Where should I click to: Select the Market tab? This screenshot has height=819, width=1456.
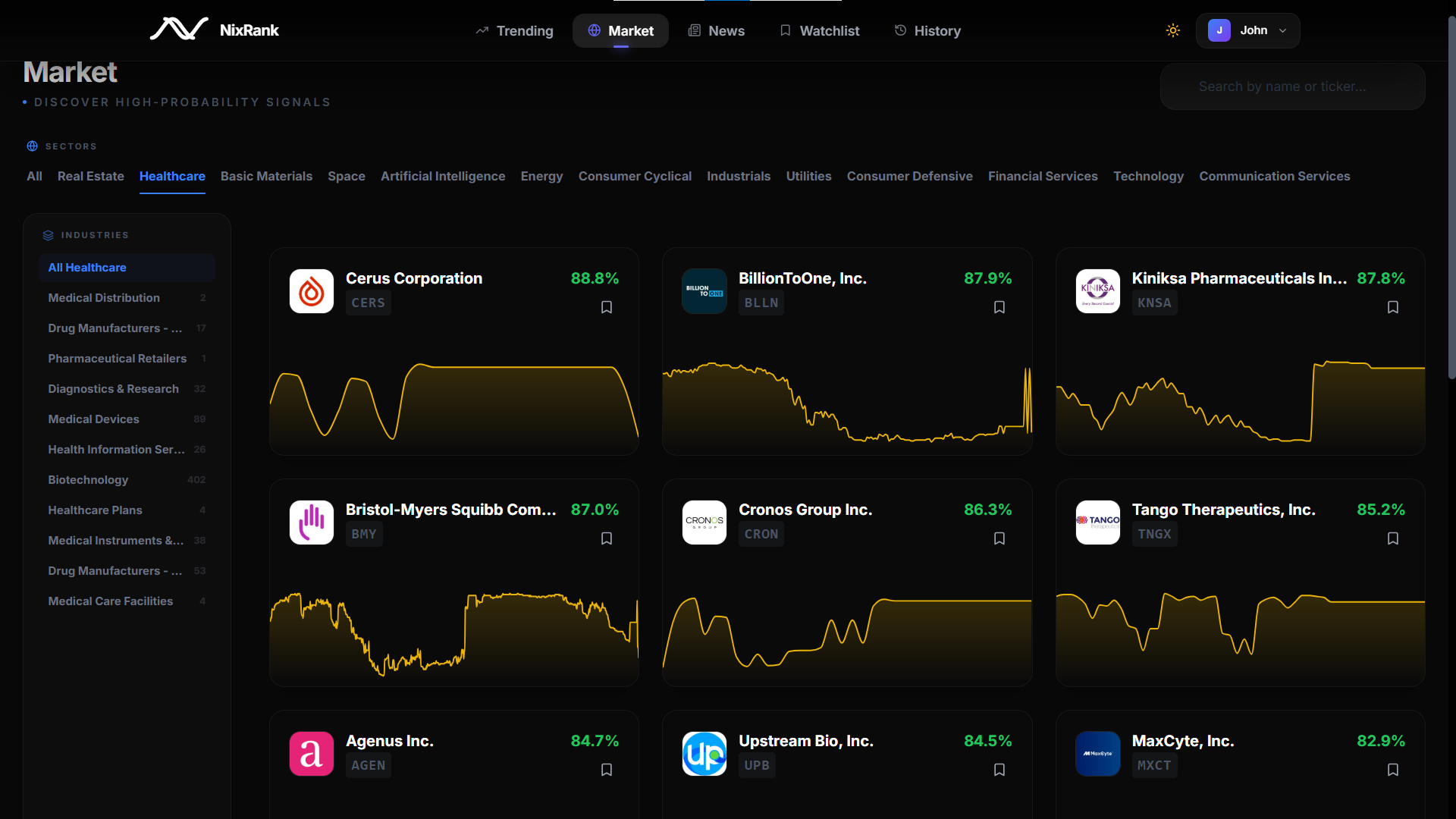[x=620, y=30]
